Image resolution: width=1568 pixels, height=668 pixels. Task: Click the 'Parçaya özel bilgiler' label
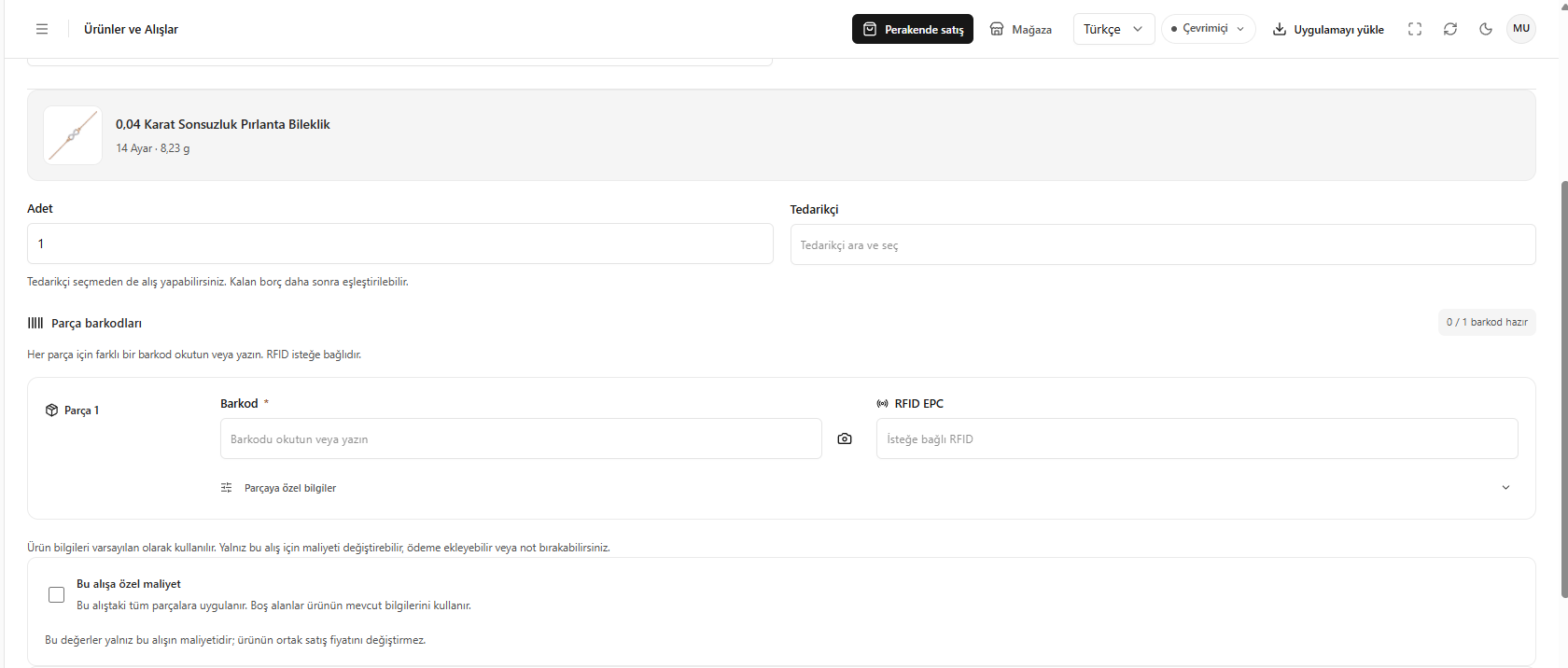coord(290,488)
